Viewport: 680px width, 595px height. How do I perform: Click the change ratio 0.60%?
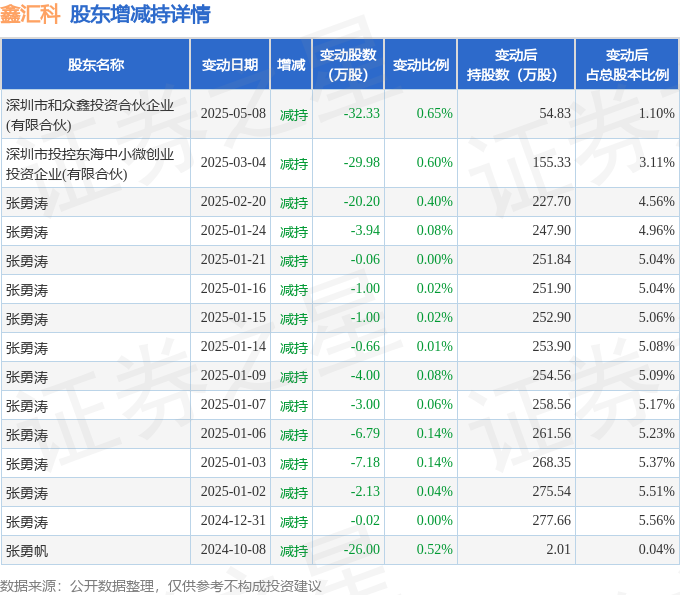tap(435, 162)
